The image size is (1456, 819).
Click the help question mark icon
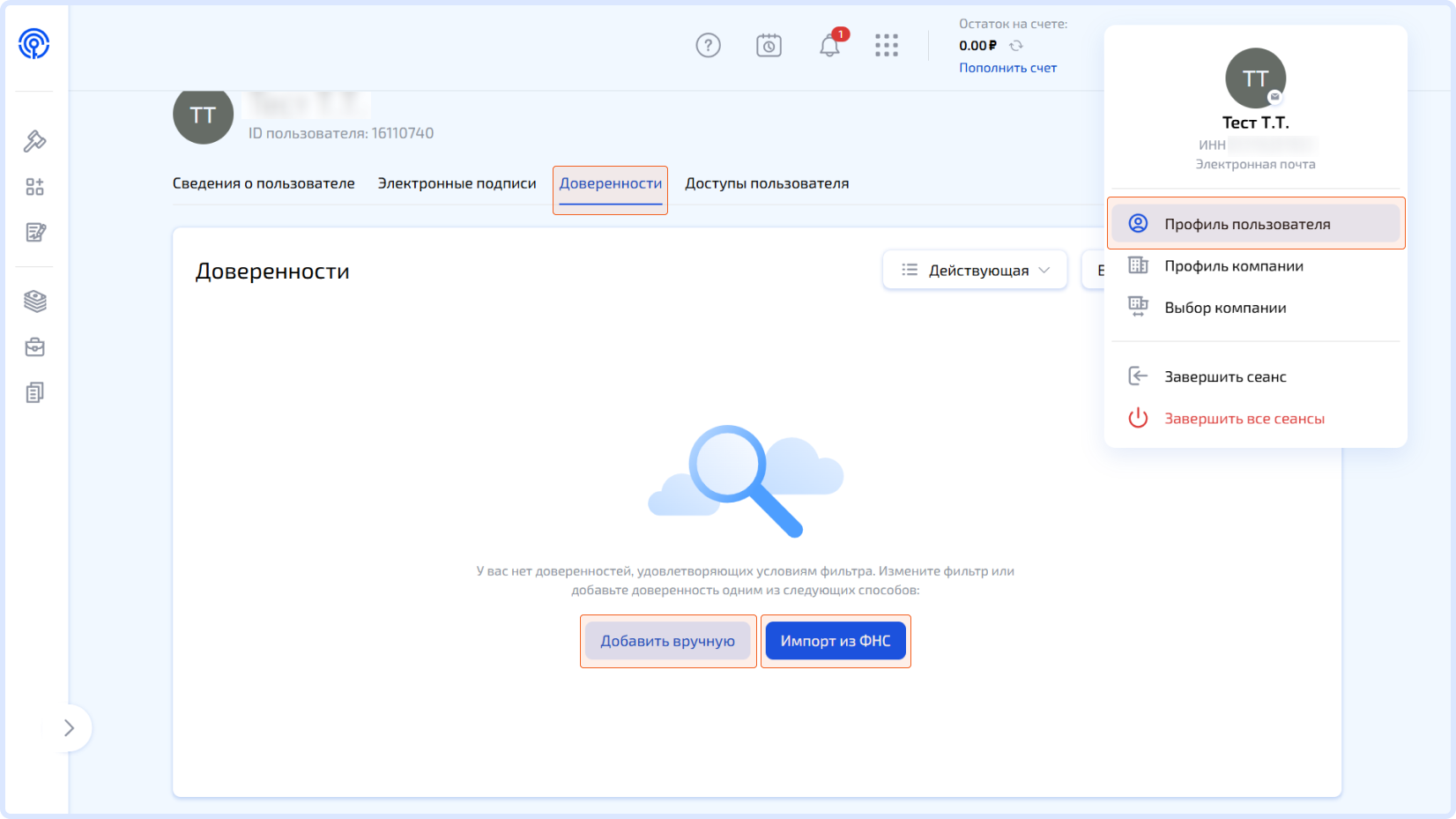point(708,46)
